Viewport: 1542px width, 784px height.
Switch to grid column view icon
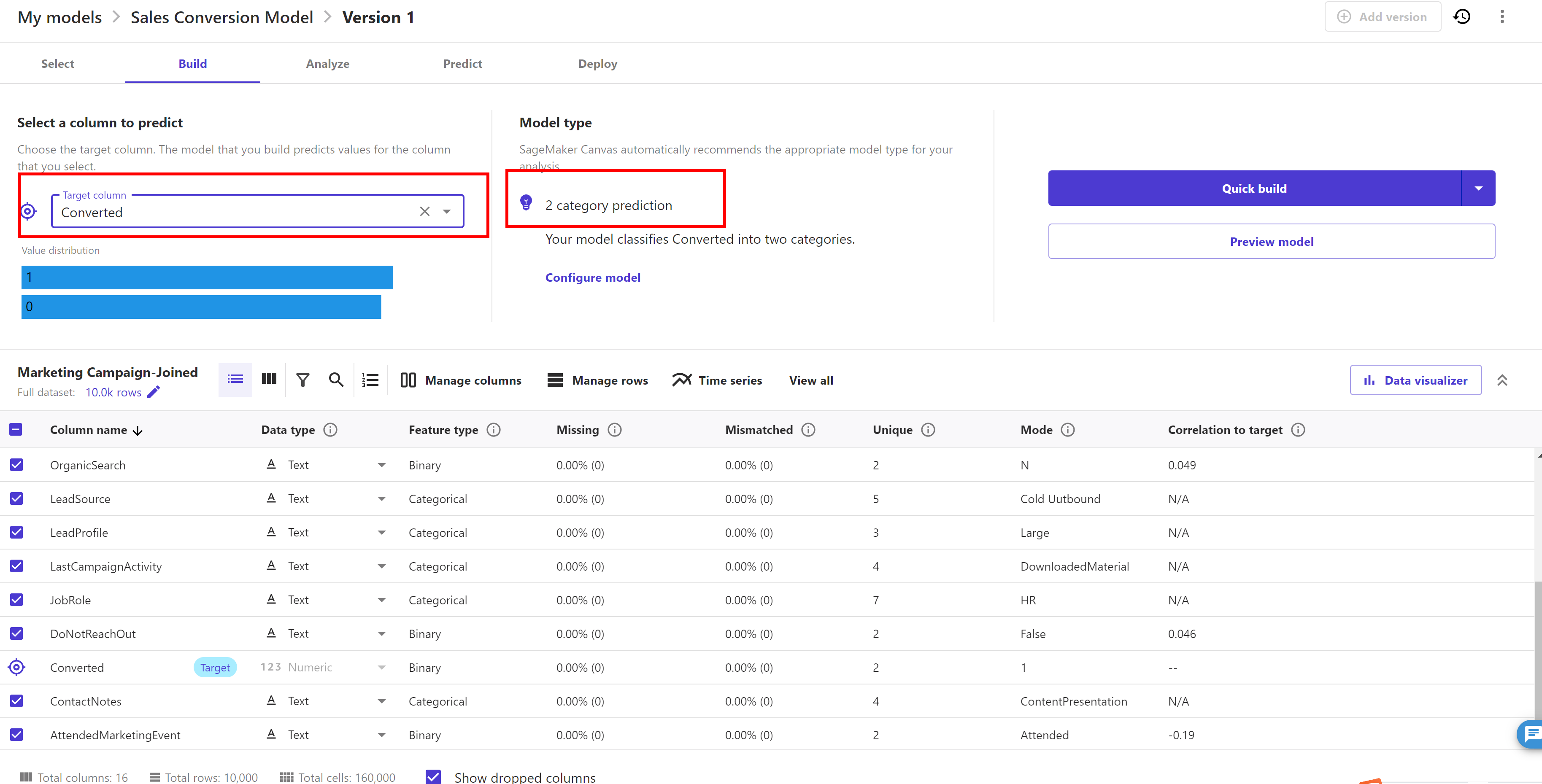click(269, 380)
